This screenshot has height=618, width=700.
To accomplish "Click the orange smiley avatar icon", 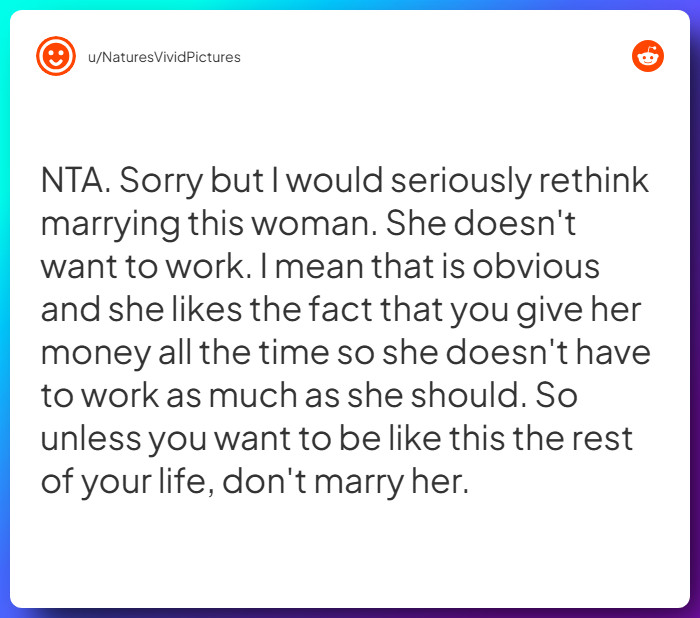I will (56, 56).
